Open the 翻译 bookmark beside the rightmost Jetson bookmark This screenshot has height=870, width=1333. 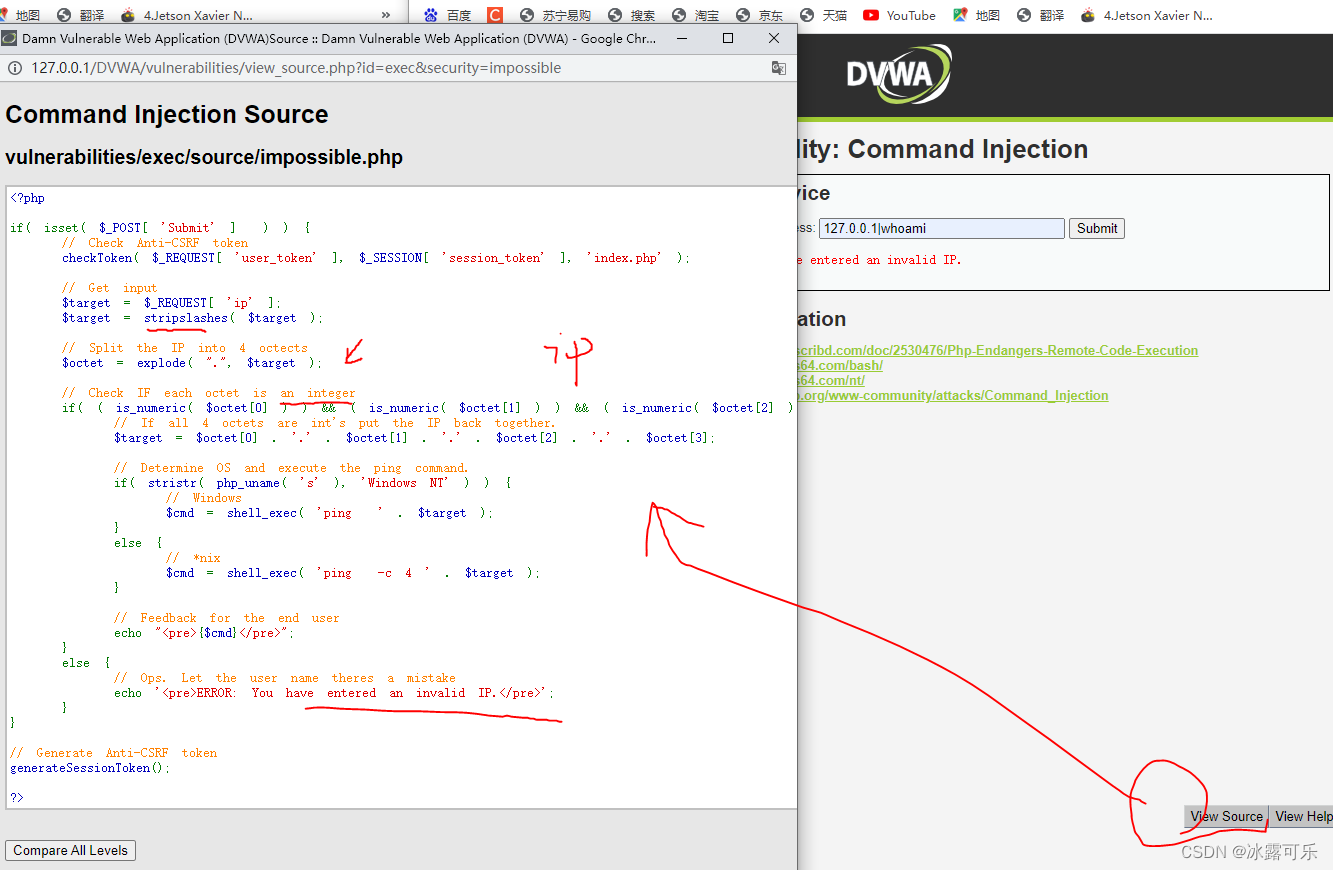tap(1040, 15)
